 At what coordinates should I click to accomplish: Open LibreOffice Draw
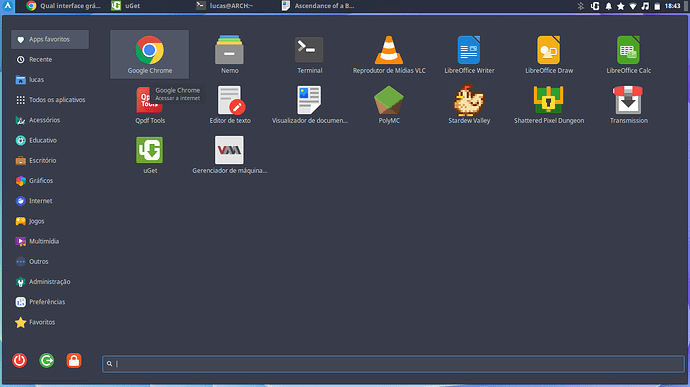coord(549,55)
